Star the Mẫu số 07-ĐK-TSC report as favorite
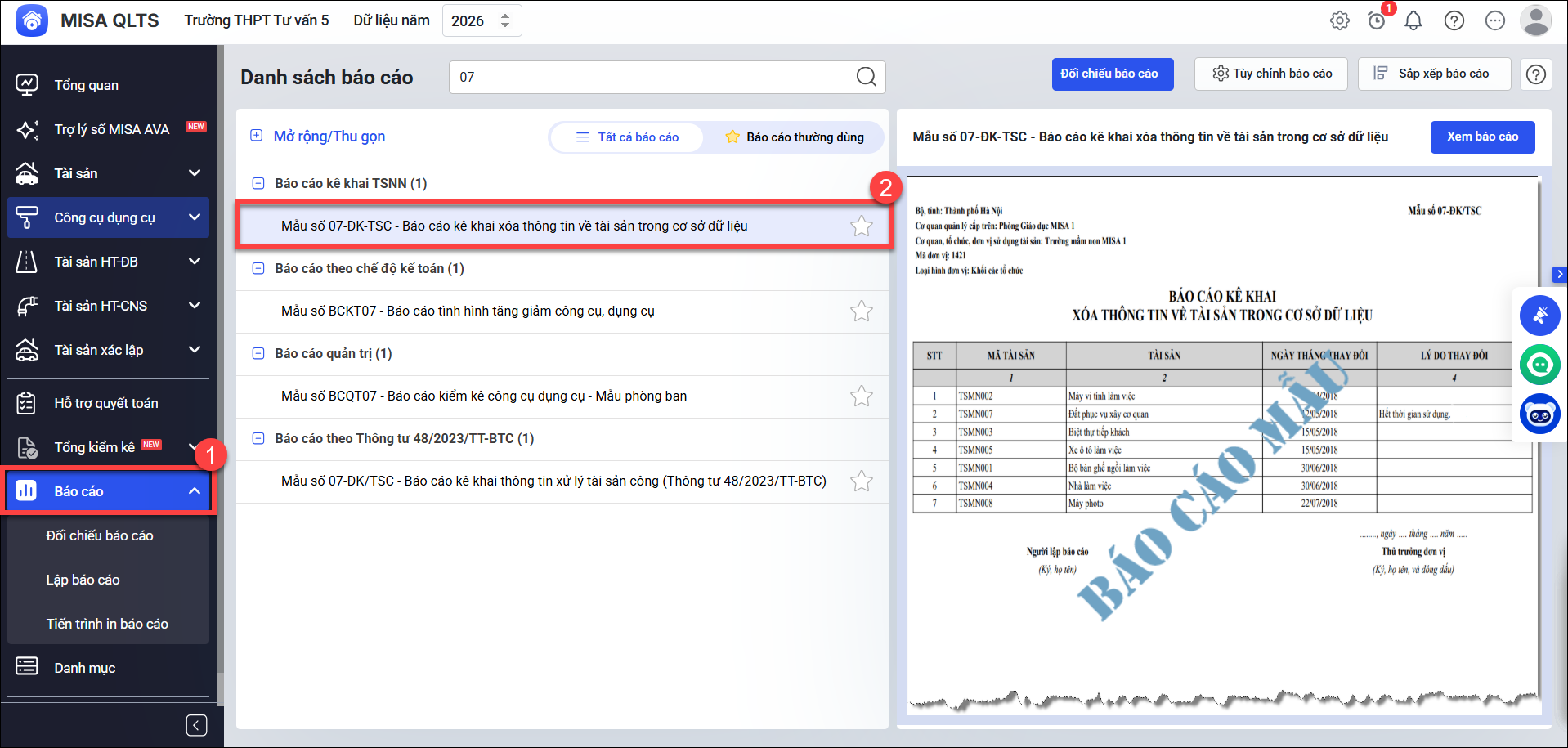 tap(861, 226)
